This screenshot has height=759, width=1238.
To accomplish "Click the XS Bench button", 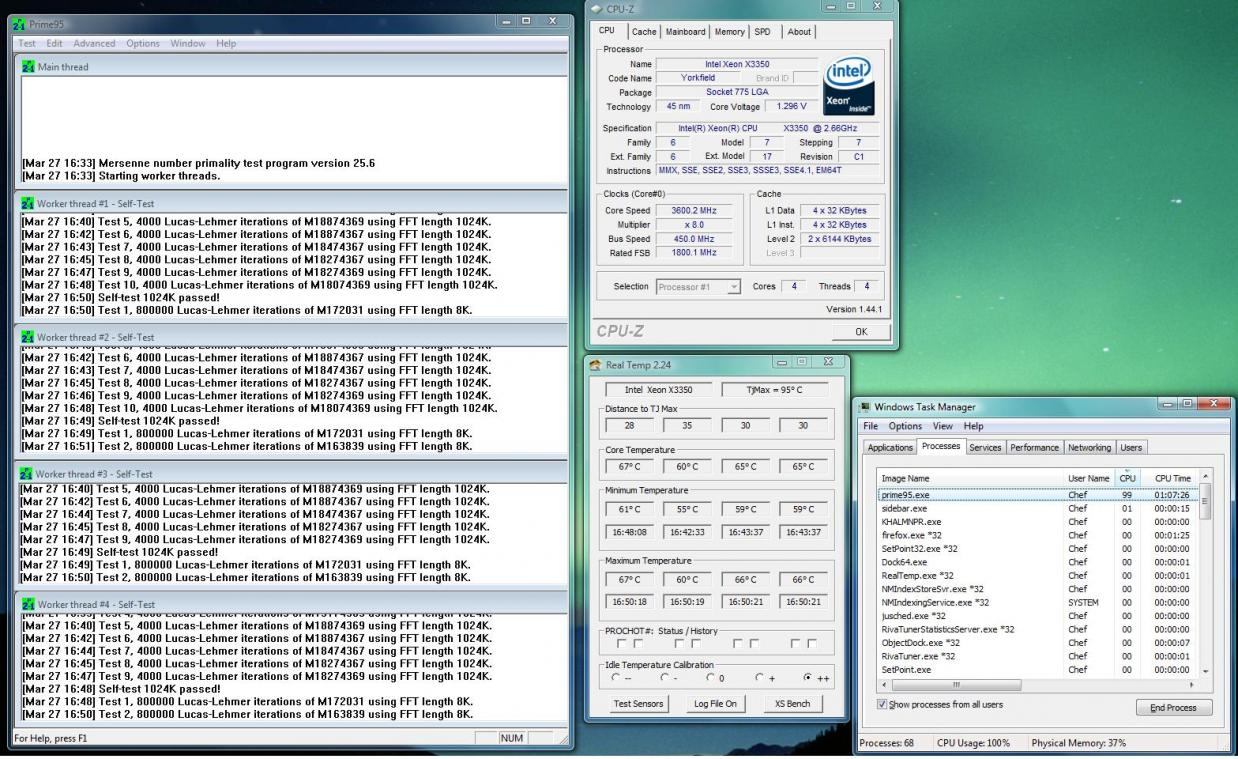I will (x=792, y=704).
